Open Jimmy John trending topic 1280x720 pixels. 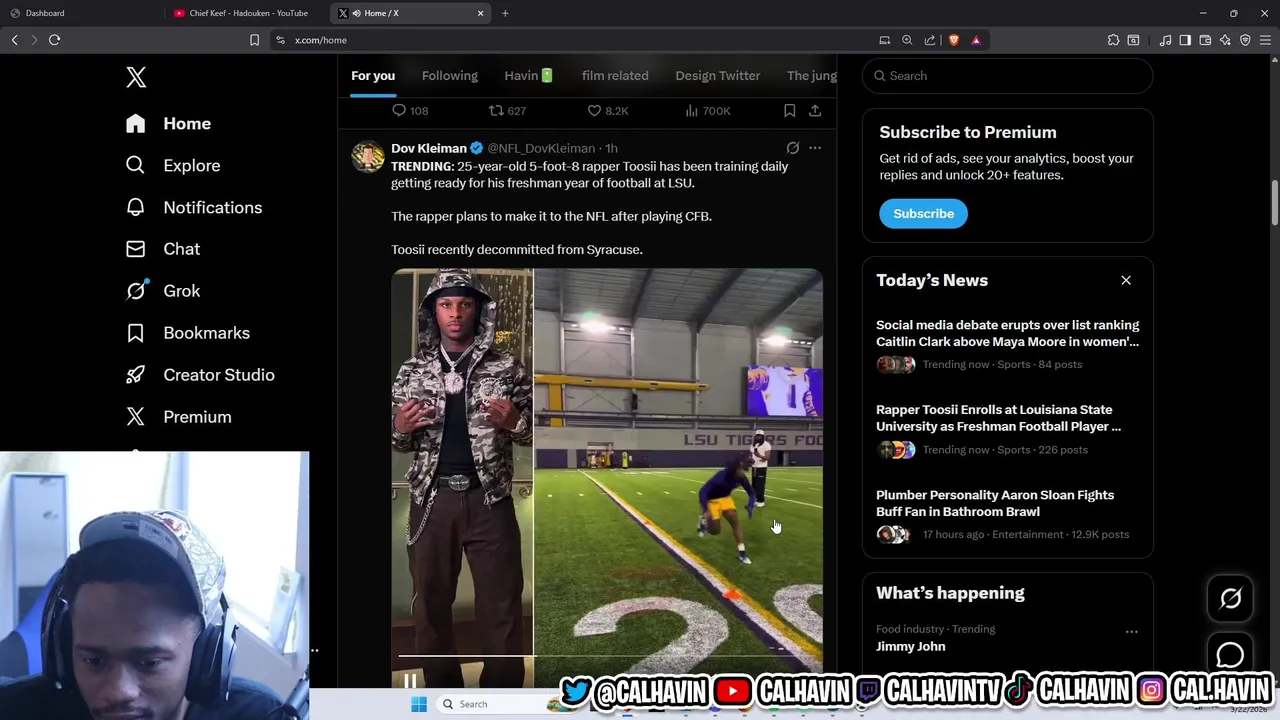(910, 647)
